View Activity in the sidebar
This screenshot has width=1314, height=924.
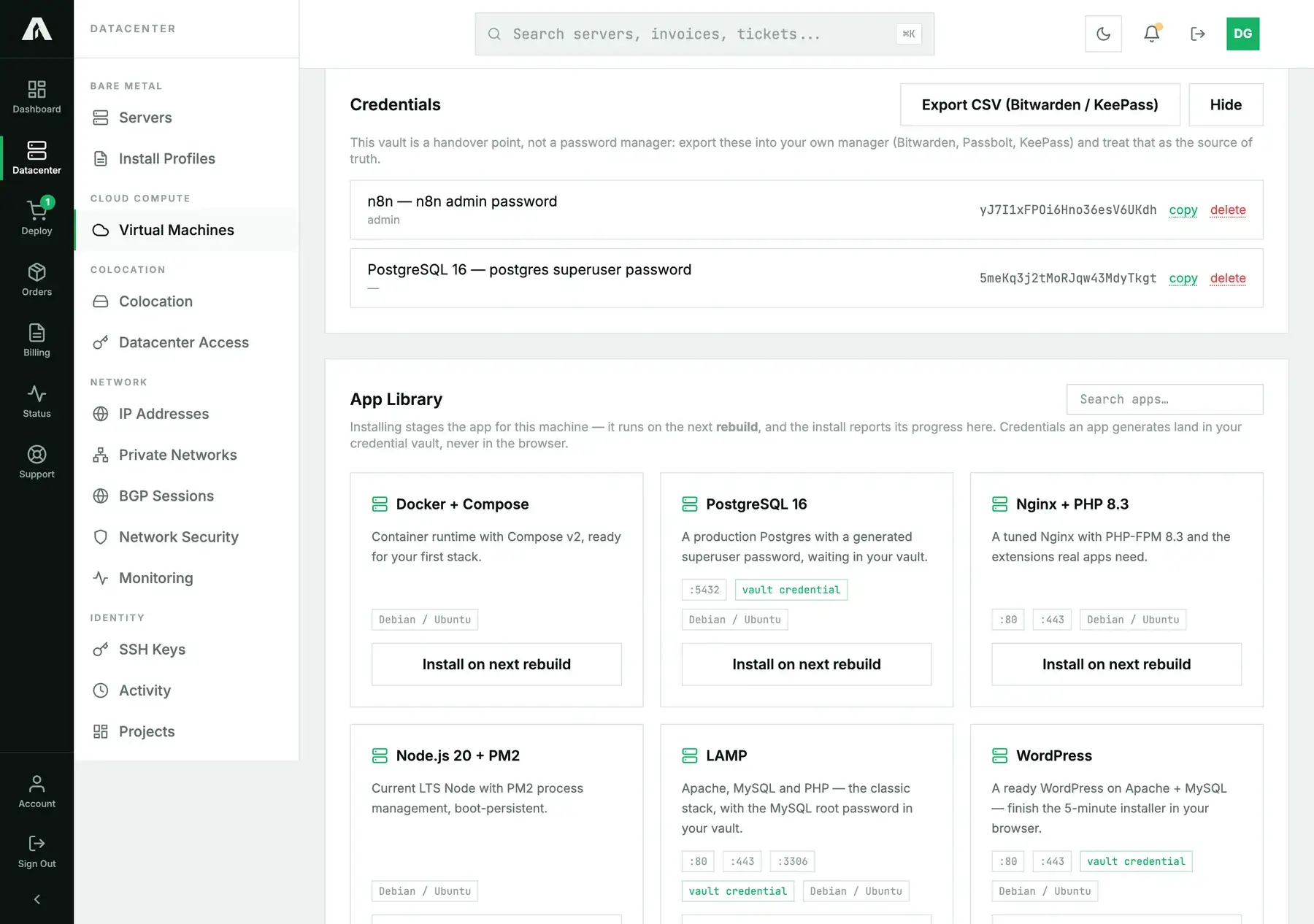click(x=186, y=690)
